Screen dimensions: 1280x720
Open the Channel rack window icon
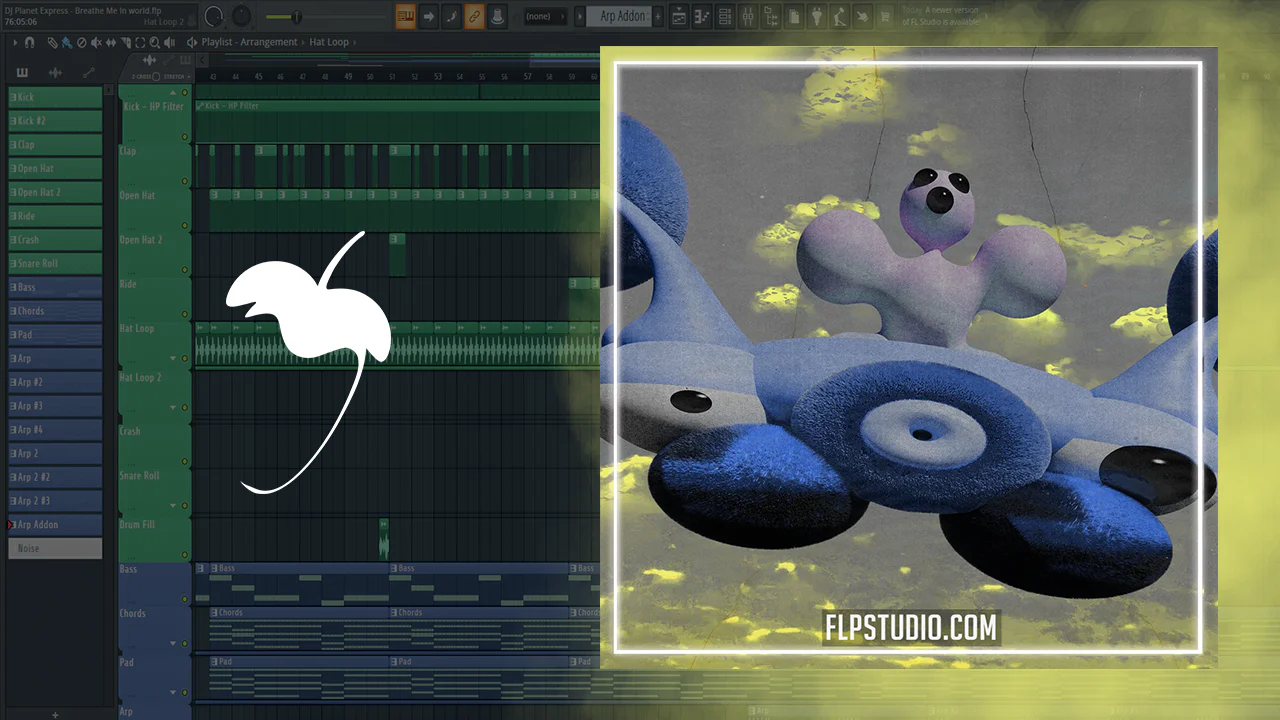pyautogui.click(x=725, y=16)
